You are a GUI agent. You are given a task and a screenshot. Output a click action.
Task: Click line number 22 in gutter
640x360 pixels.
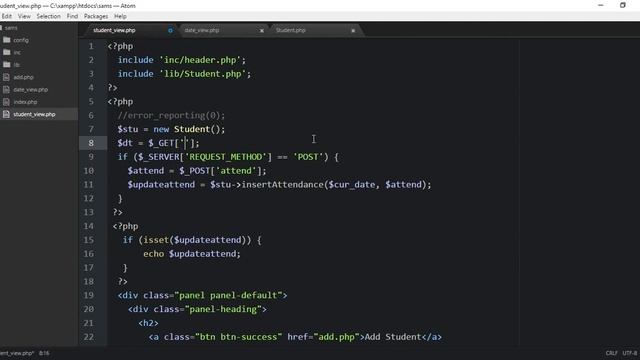(89, 337)
